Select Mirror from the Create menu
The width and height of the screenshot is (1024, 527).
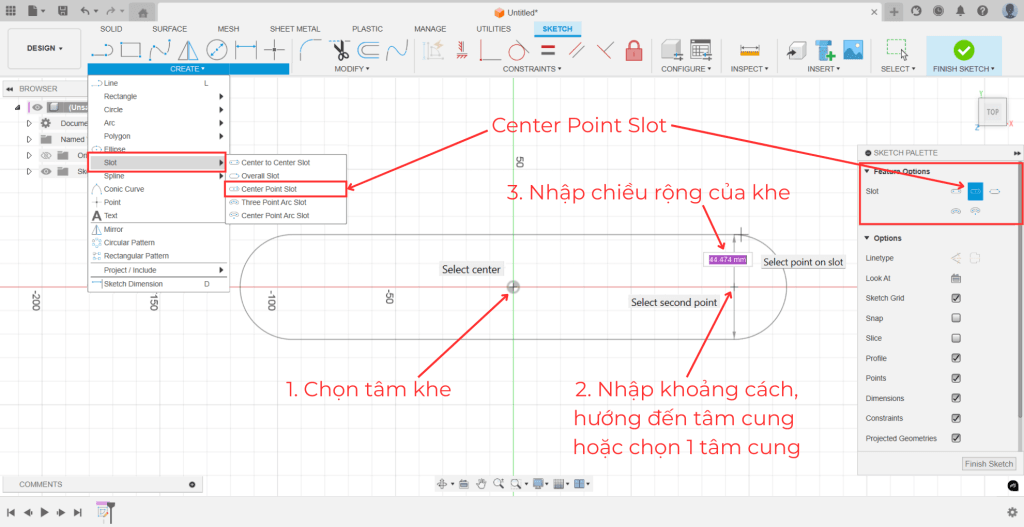(x=115, y=229)
